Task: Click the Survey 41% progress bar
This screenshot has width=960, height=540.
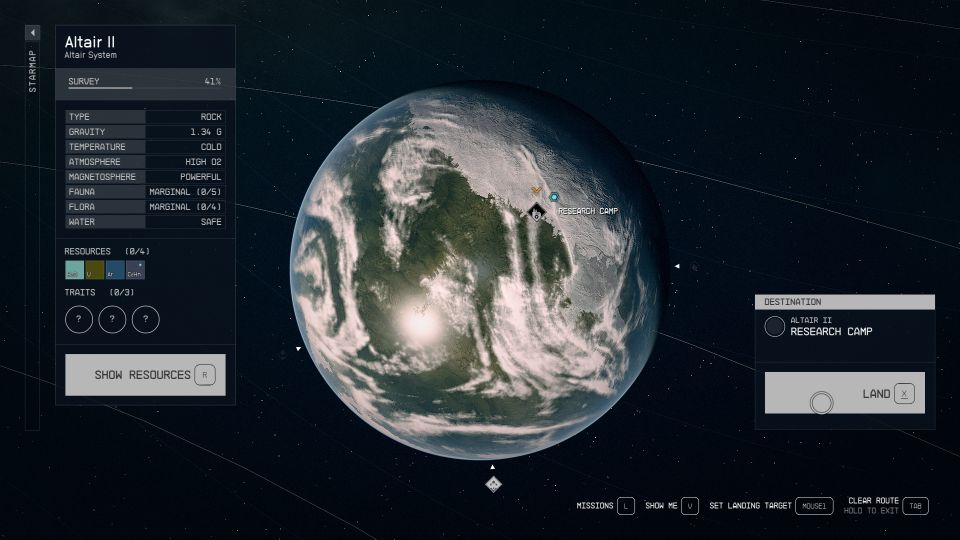Action: (145, 84)
